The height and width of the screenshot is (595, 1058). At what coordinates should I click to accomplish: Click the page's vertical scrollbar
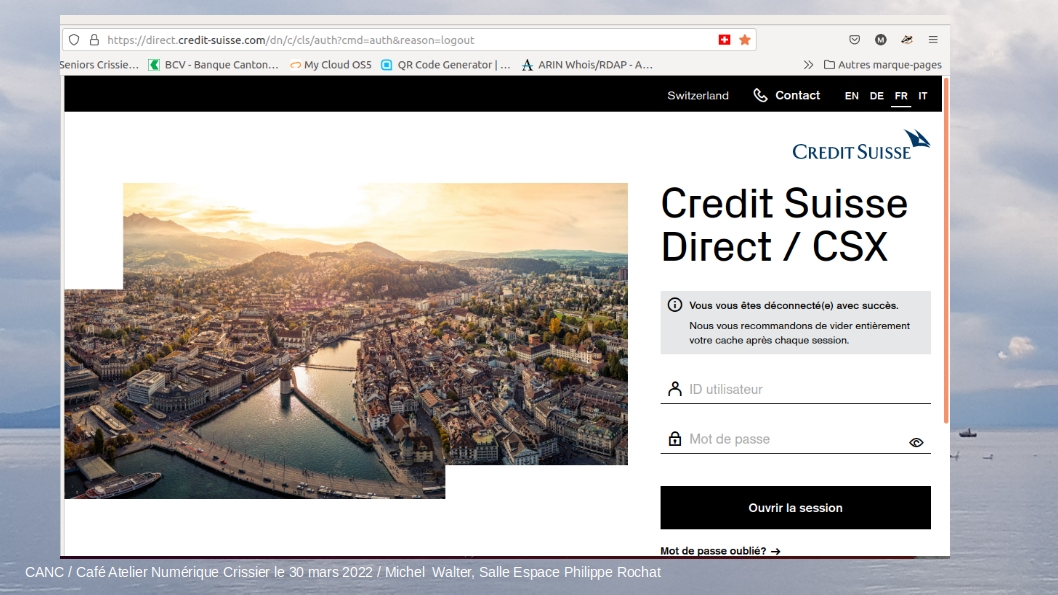point(946,251)
